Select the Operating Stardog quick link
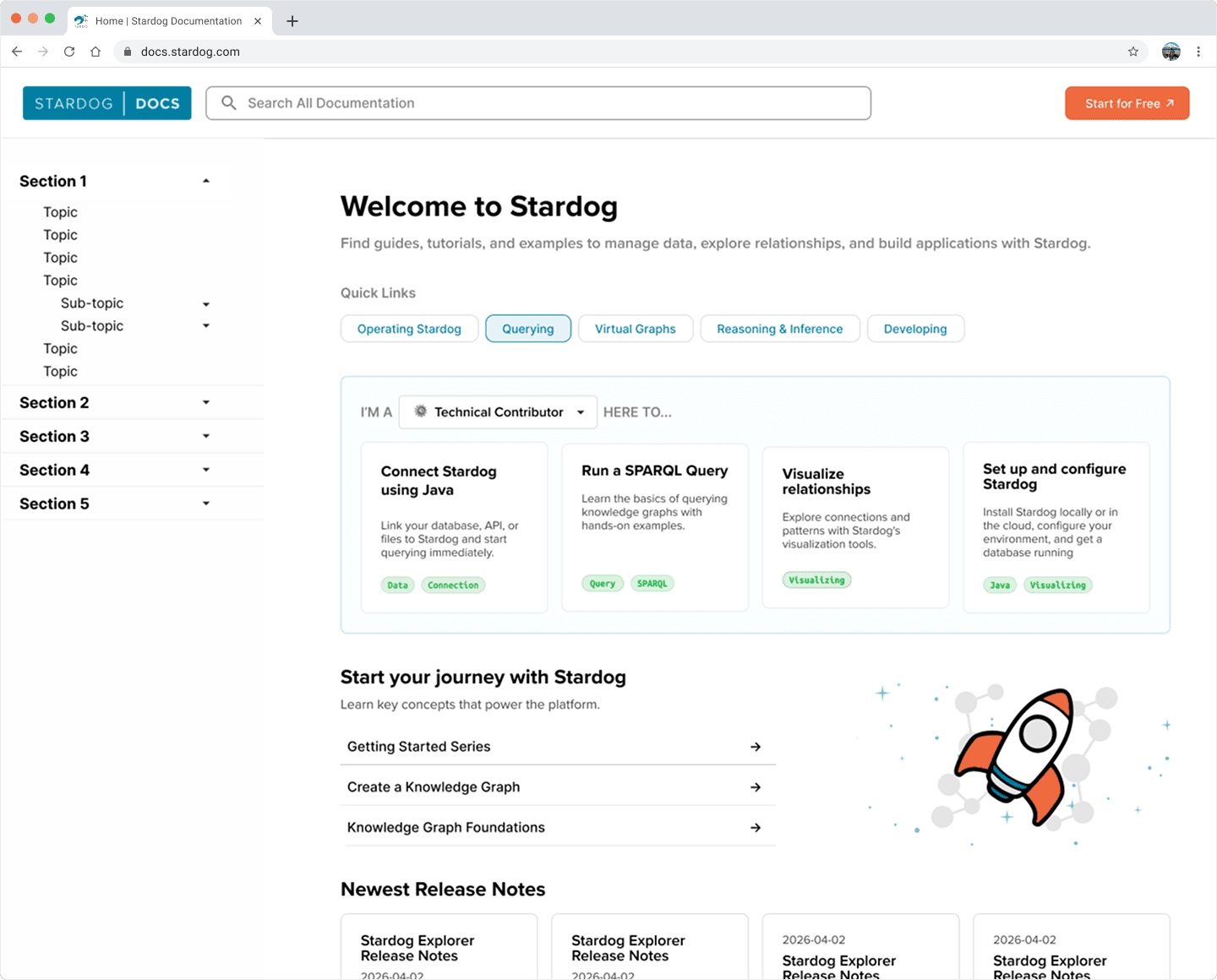The image size is (1217, 980). point(409,329)
